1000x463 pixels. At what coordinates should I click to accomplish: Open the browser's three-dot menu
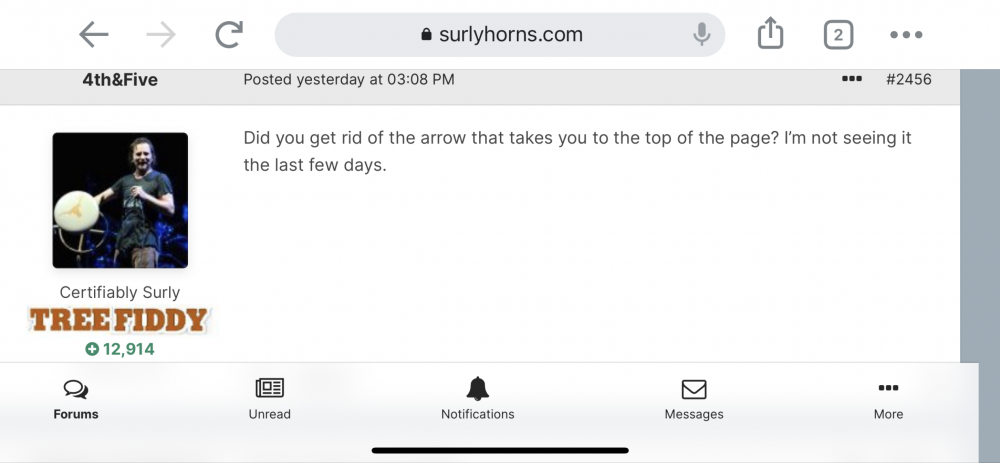point(906,35)
